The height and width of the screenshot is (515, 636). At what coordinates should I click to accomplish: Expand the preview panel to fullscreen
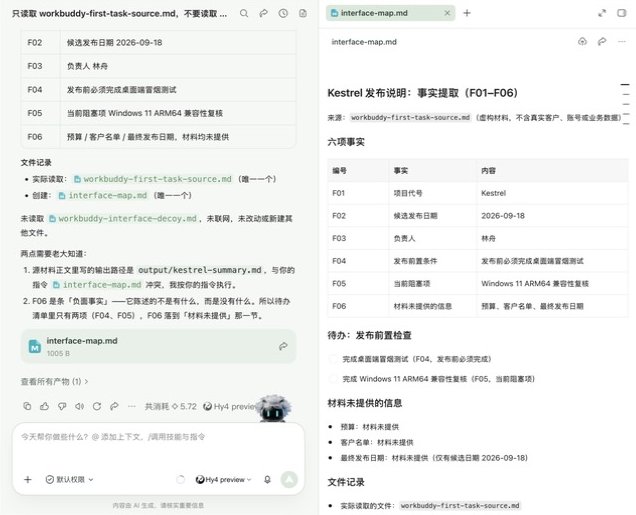(602, 13)
